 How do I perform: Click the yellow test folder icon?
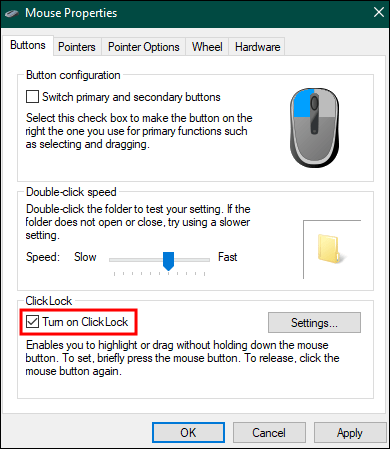[x=330, y=249]
